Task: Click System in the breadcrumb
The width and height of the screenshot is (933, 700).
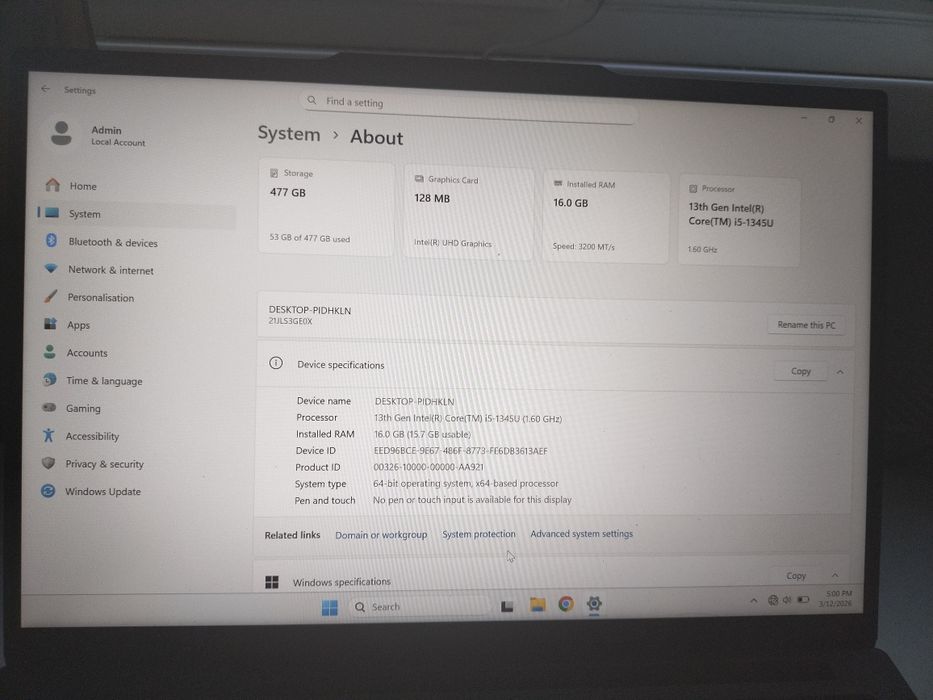Action: tap(289, 133)
